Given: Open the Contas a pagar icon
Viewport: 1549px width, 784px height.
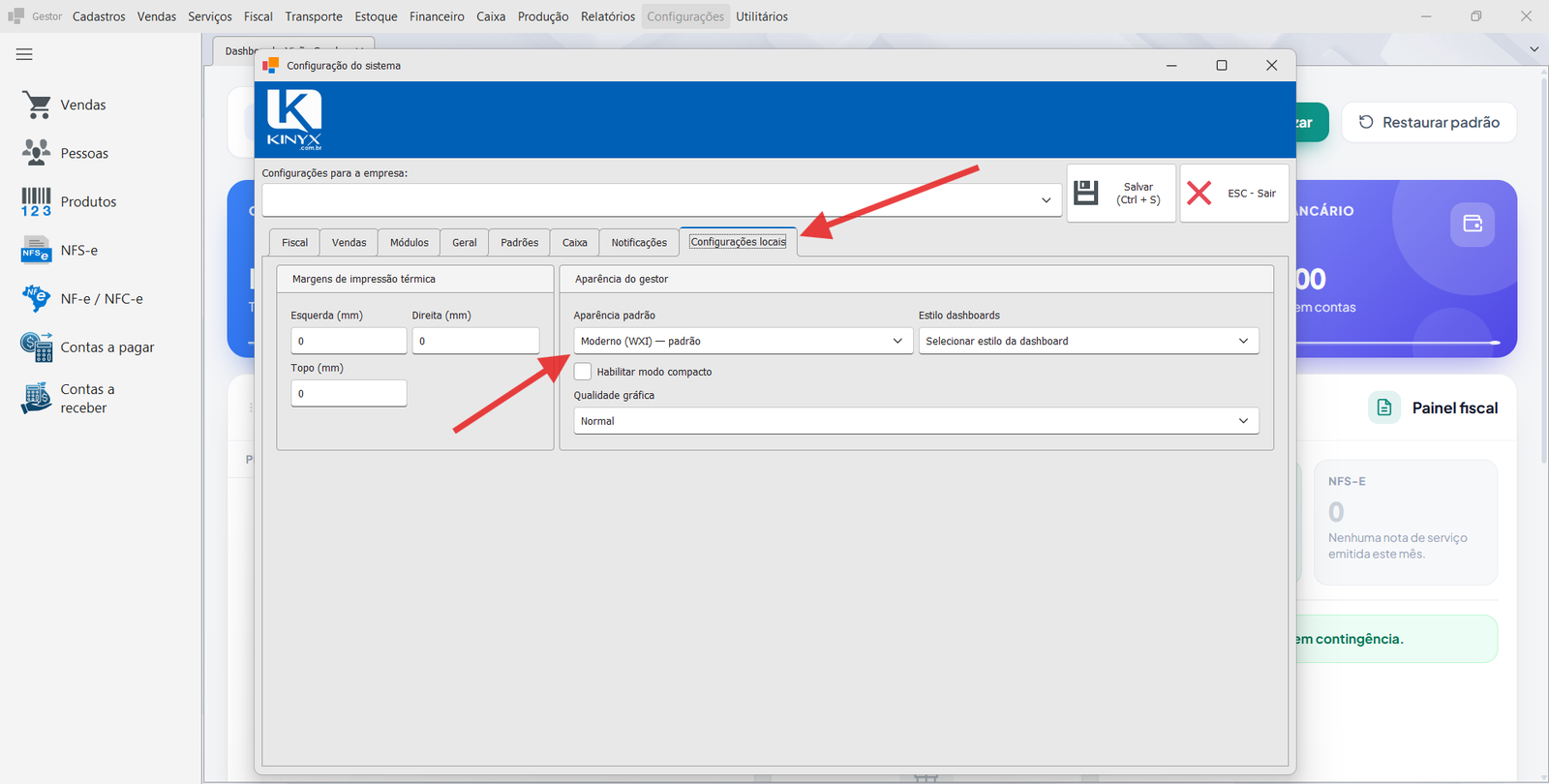Looking at the screenshot, I should tap(37, 347).
